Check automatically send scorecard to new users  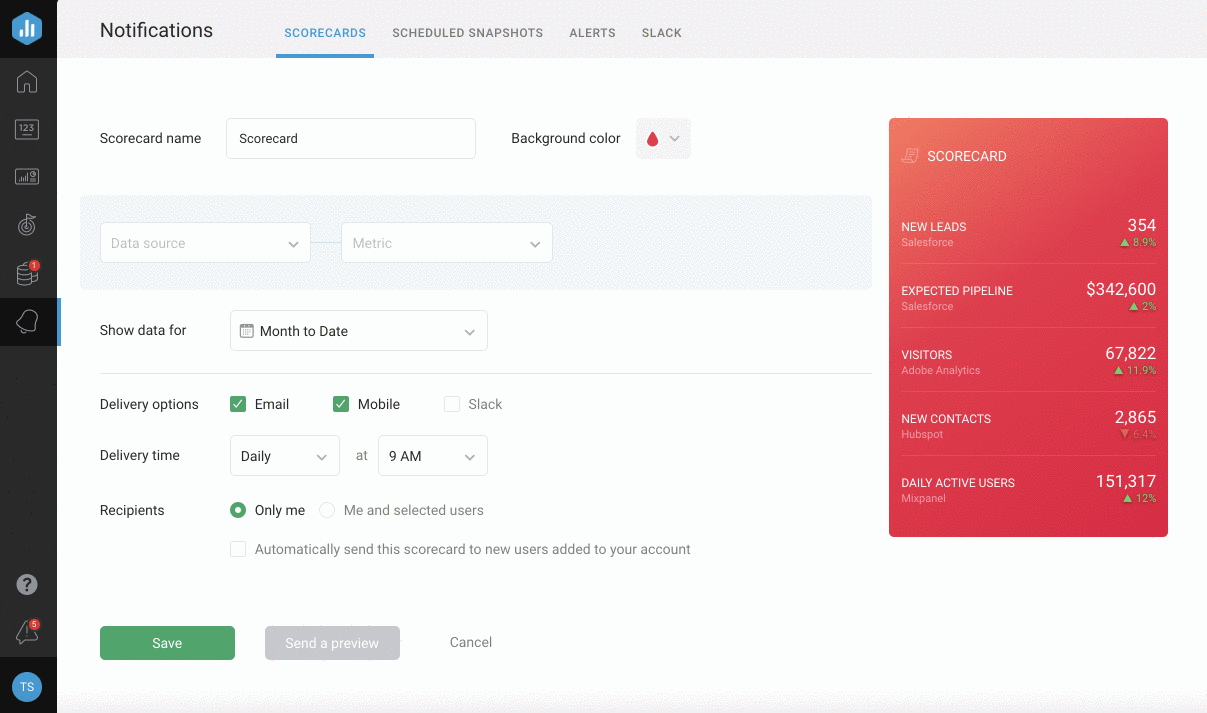click(x=238, y=549)
